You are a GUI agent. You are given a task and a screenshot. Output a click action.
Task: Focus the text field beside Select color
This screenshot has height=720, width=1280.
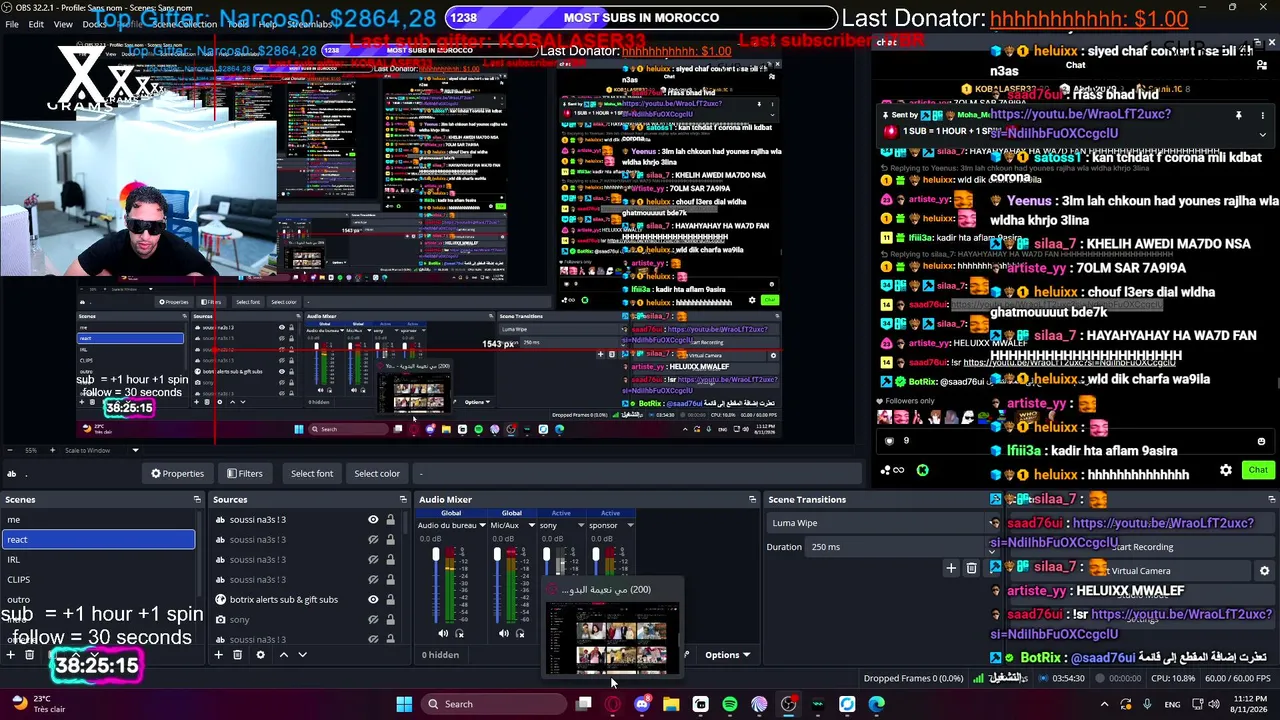637,474
